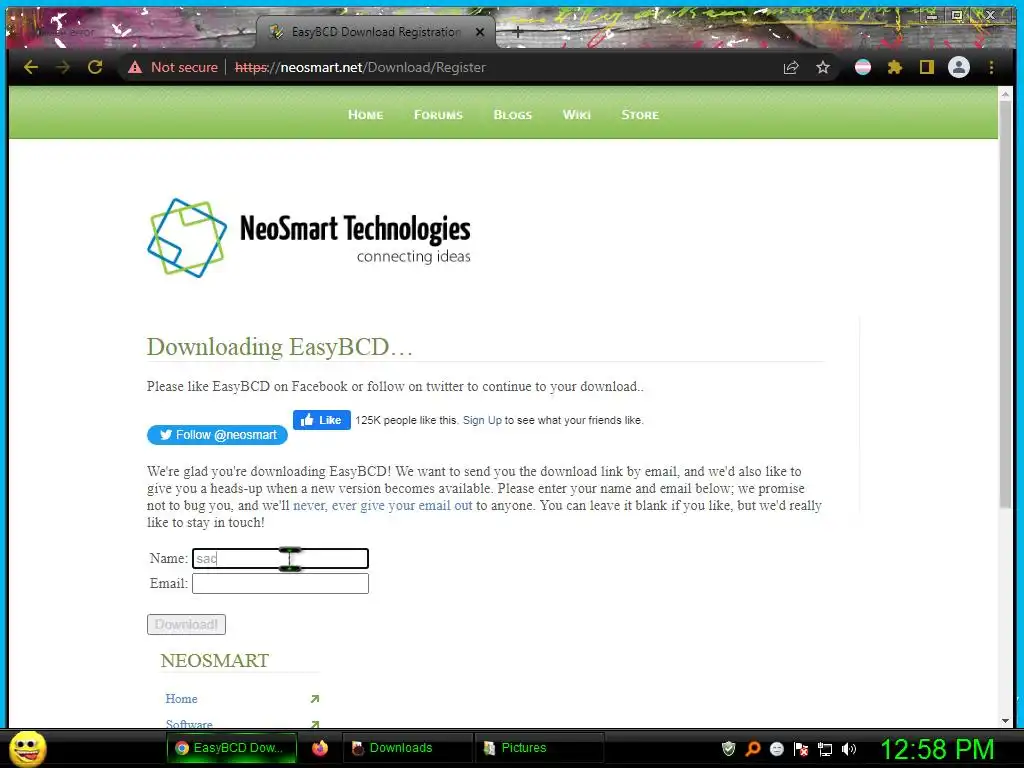Screen dimensions: 1024x768
Task: Select the EasyBCD Download Registration tab
Action: coord(376,31)
